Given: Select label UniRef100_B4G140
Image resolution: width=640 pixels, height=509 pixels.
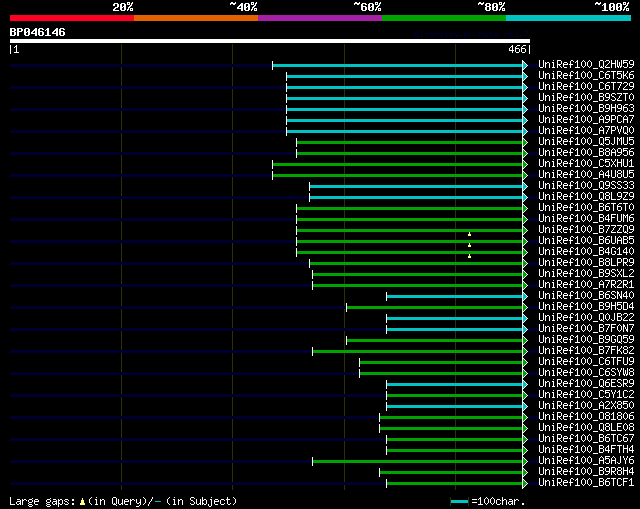Looking at the screenshot, I should tap(586, 251).
